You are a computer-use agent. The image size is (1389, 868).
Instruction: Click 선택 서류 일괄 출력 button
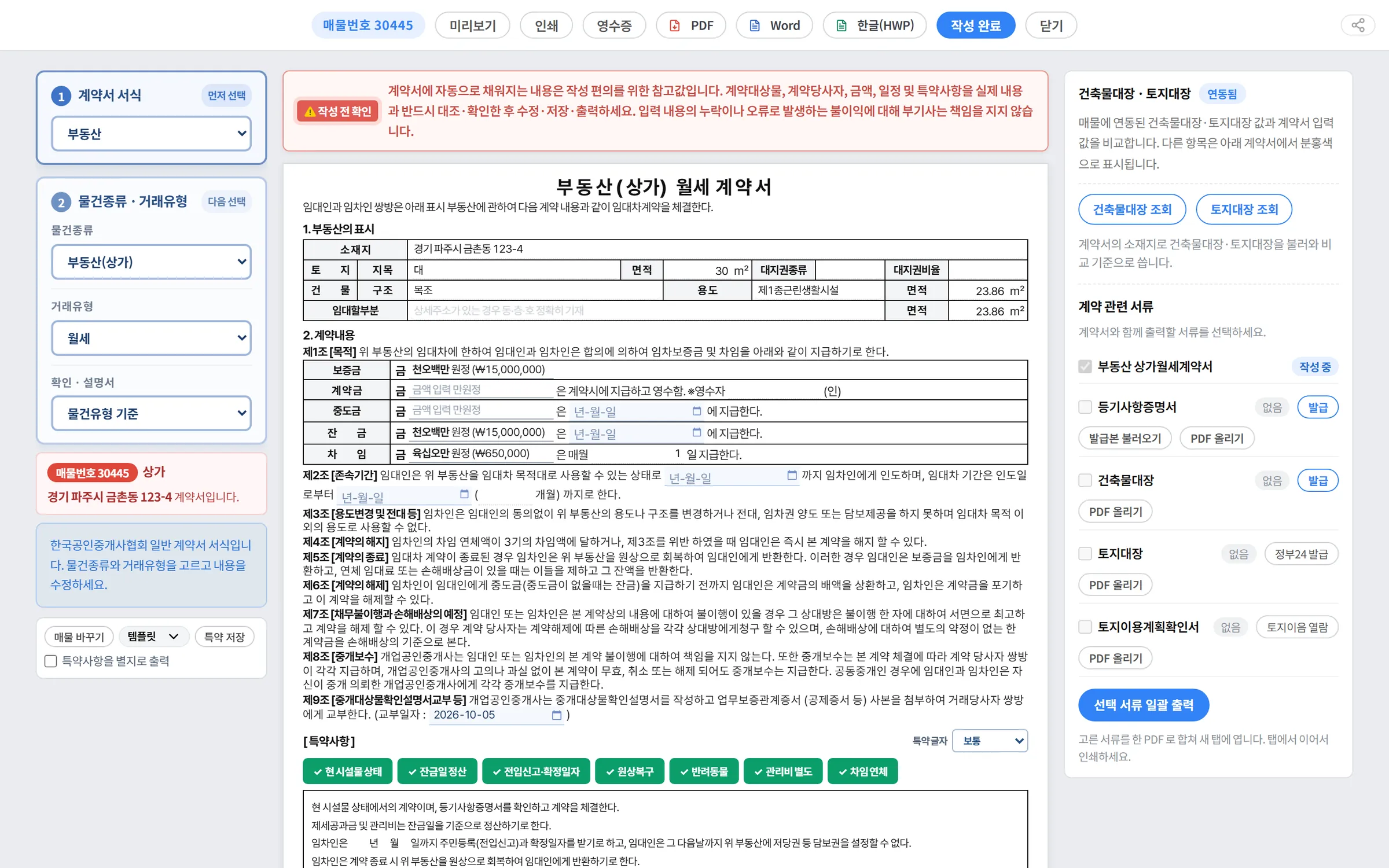pos(1144,705)
